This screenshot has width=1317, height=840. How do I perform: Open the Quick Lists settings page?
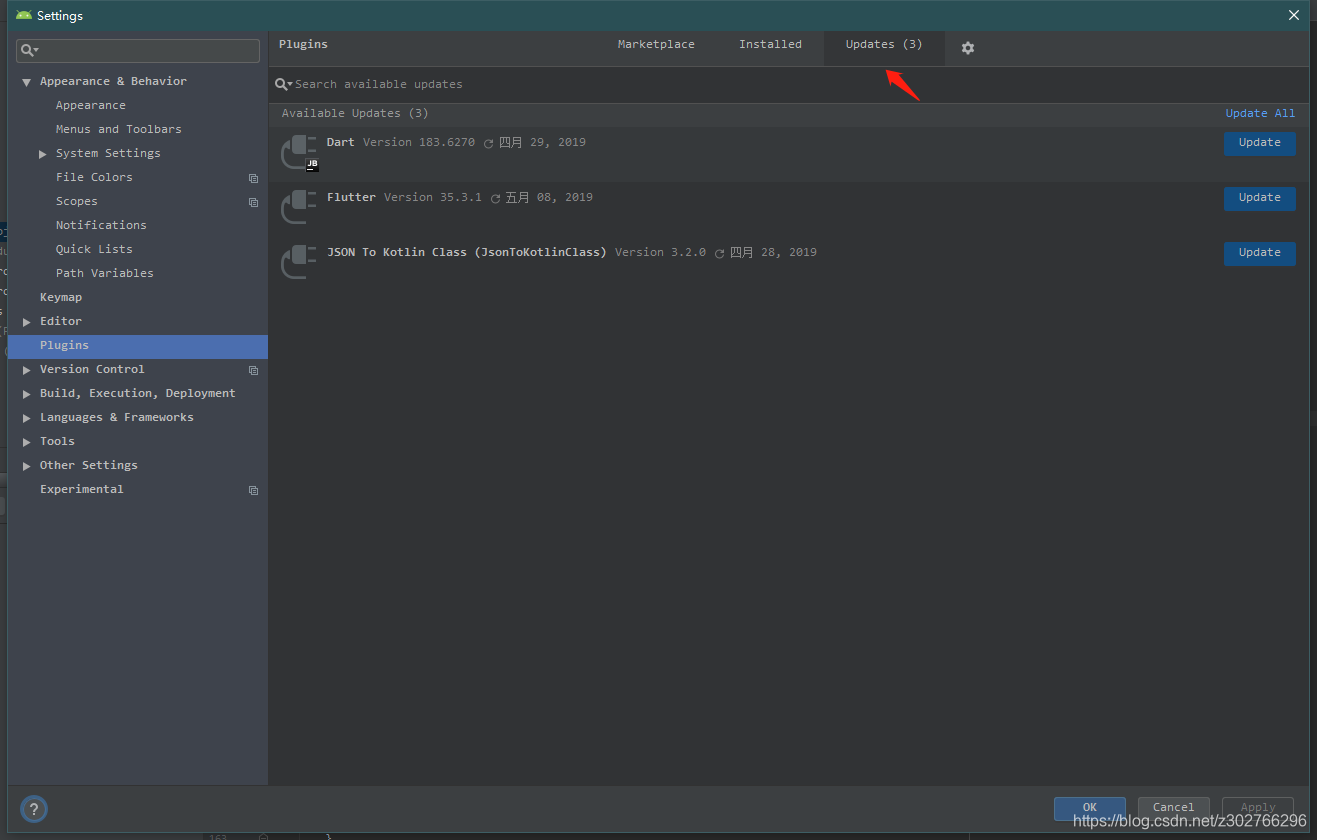(94, 250)
